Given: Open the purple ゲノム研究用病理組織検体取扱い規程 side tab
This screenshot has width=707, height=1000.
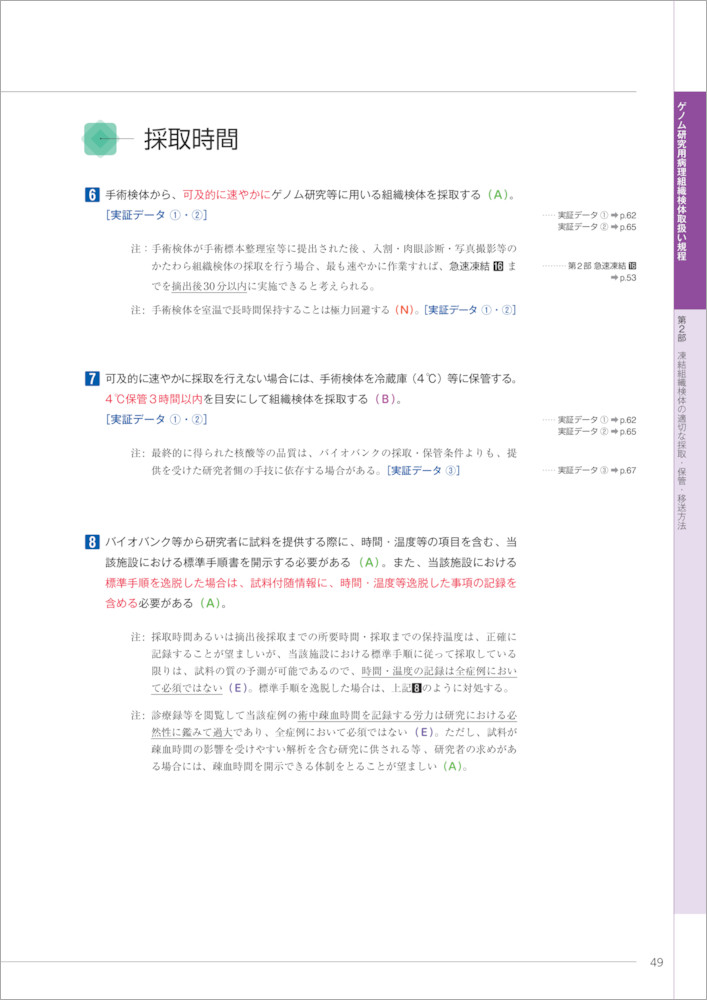Looking at the screenshot, I should [x=690, y=199].
